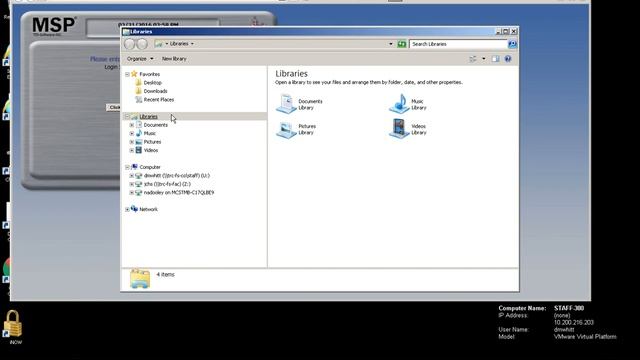Click the Forward navigation arrow button
The image size is (640, 360).
coord(142,44)
